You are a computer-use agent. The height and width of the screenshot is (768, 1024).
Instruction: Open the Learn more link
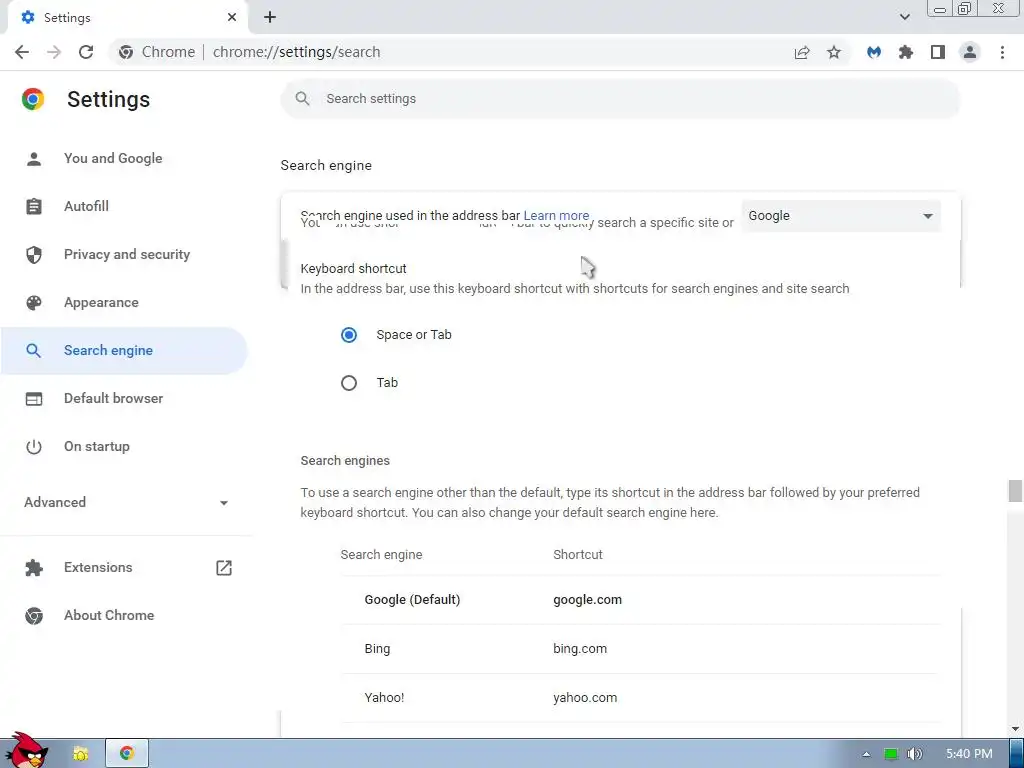[556, 216]
